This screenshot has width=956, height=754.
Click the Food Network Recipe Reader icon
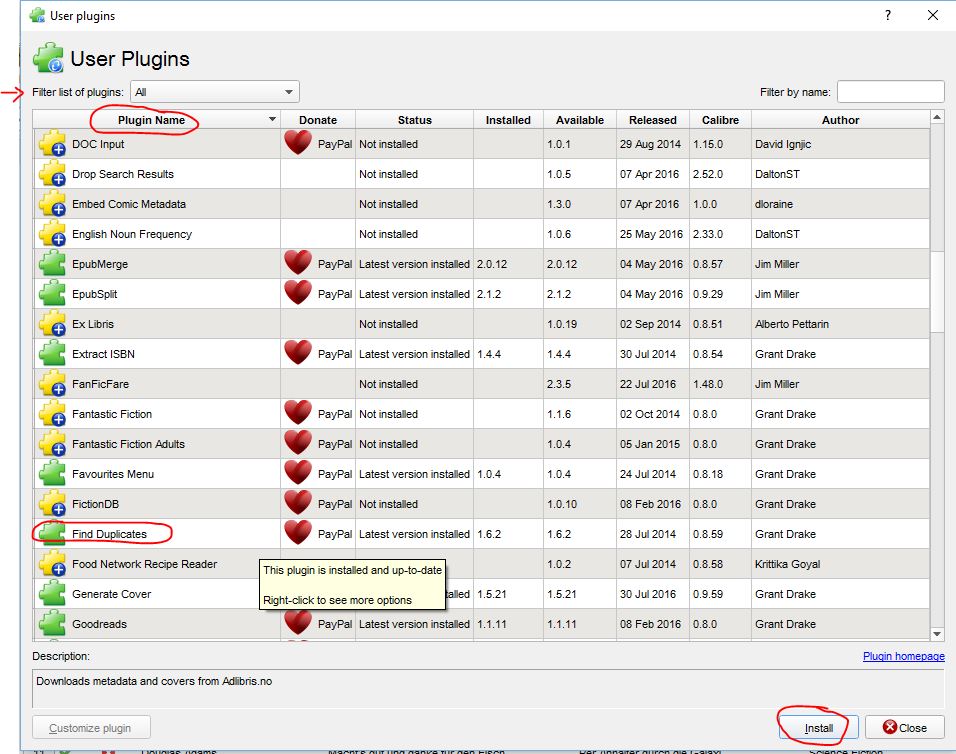(x=52, y=564)
